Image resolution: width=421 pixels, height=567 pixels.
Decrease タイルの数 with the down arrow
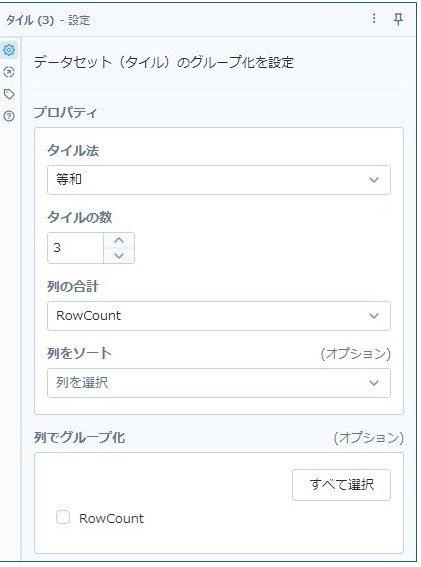119,256
